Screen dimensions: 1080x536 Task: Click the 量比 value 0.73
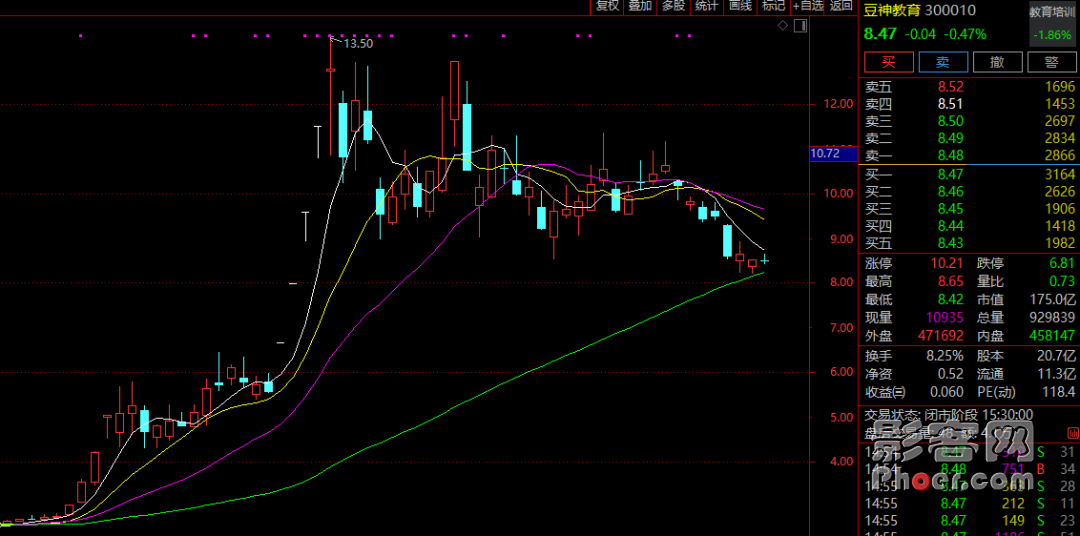click(1061, 281)
